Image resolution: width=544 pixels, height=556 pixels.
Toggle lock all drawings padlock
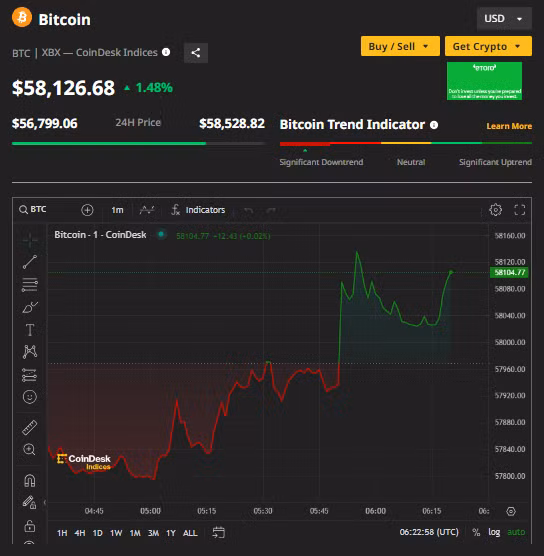(30, 526)
